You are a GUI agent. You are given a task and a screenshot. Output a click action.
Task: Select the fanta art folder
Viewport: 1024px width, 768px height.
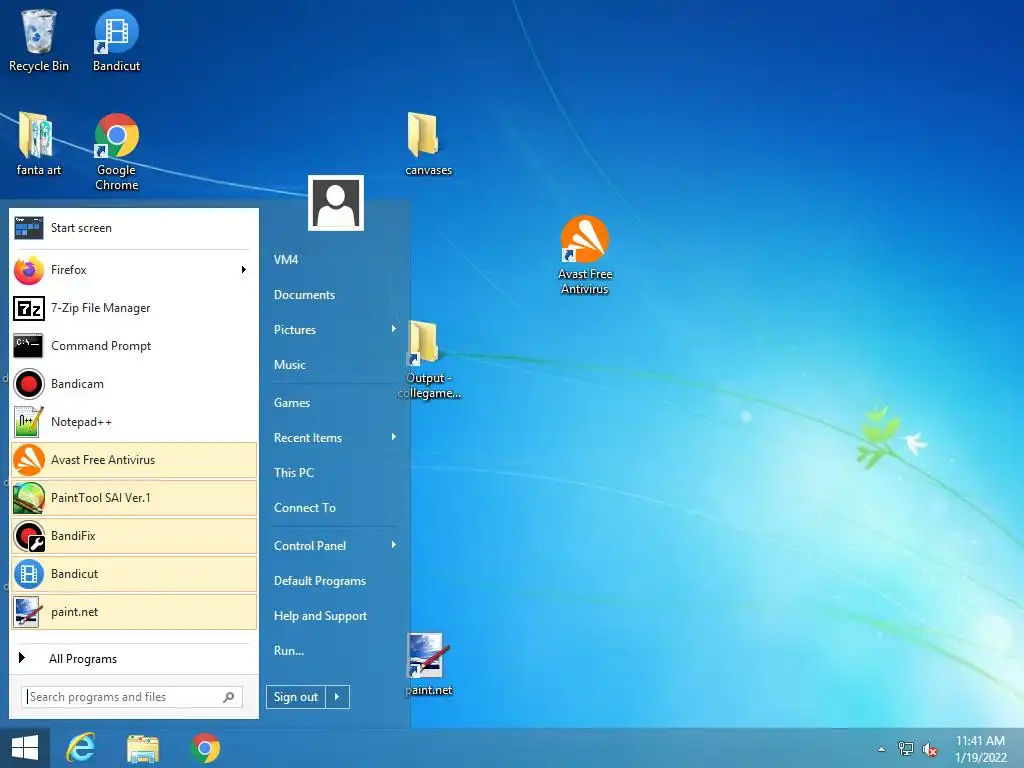(x=39, y=144)
